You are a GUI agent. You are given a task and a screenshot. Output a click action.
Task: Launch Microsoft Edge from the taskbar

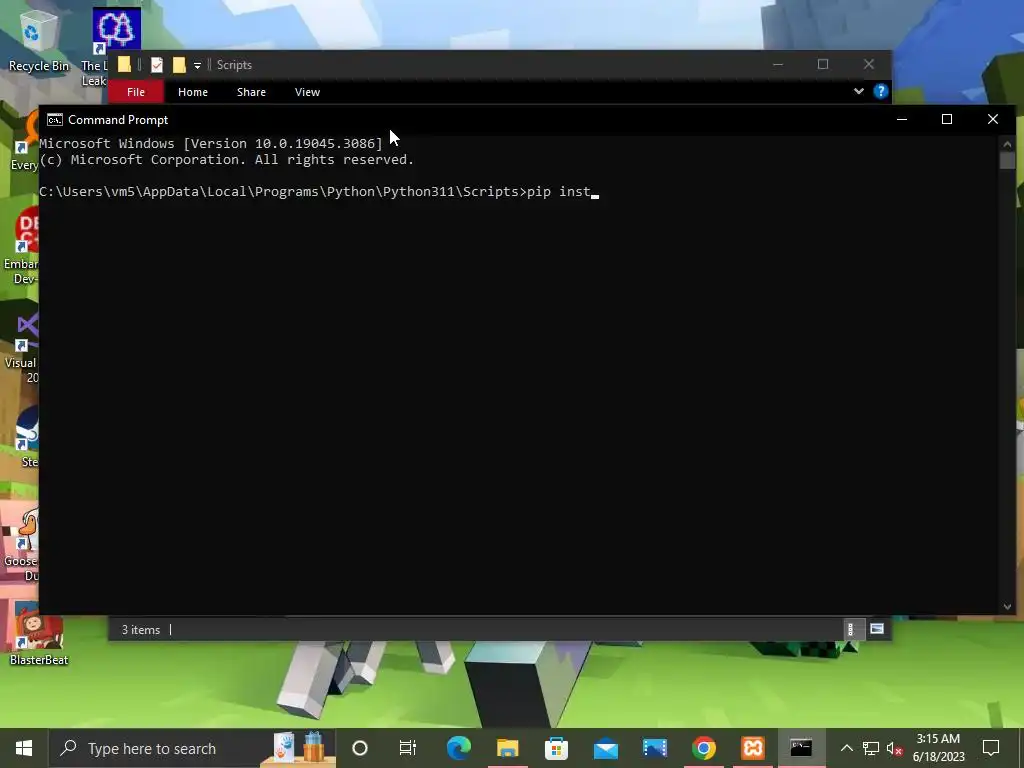tap(458, 748)
